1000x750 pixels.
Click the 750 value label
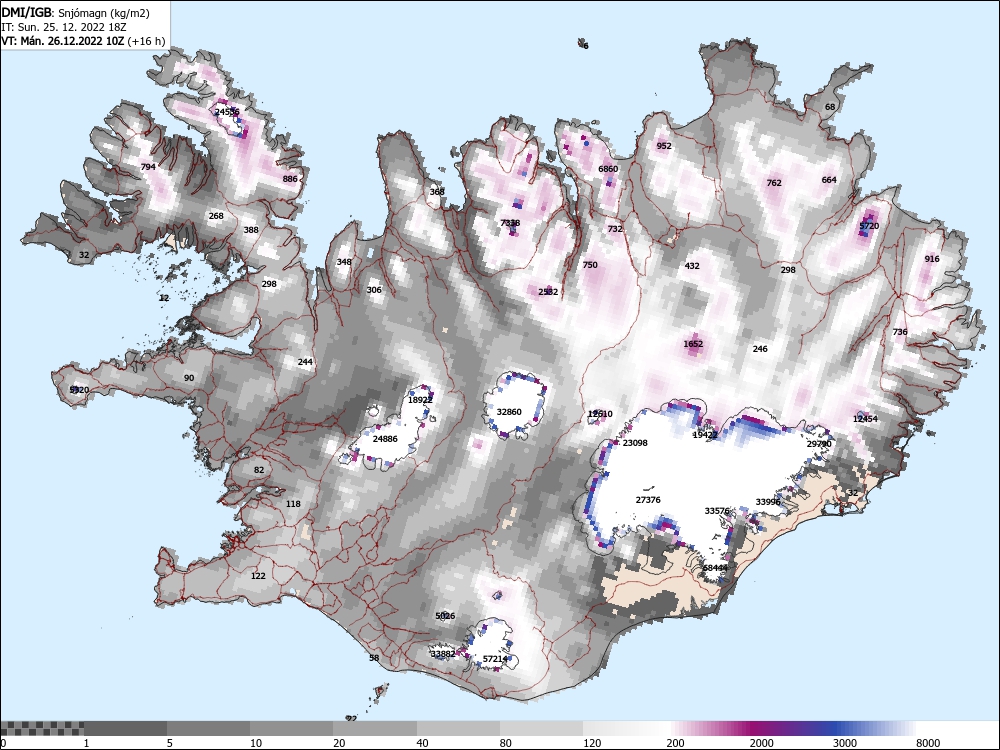(x=590, y=265)
